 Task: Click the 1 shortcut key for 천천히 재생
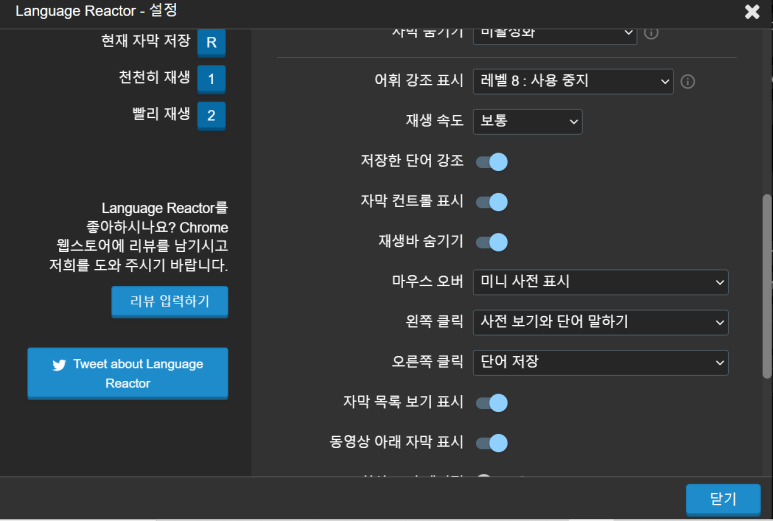pos(211,79)
